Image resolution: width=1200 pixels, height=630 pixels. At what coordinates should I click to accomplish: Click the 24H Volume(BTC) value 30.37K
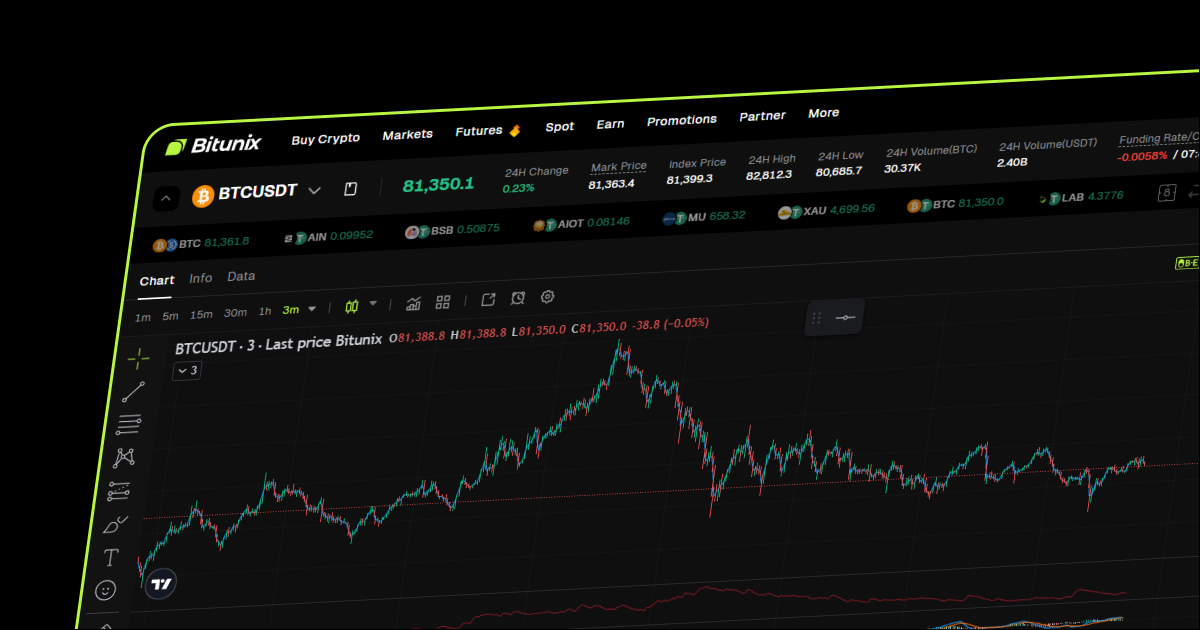[903, 169]
